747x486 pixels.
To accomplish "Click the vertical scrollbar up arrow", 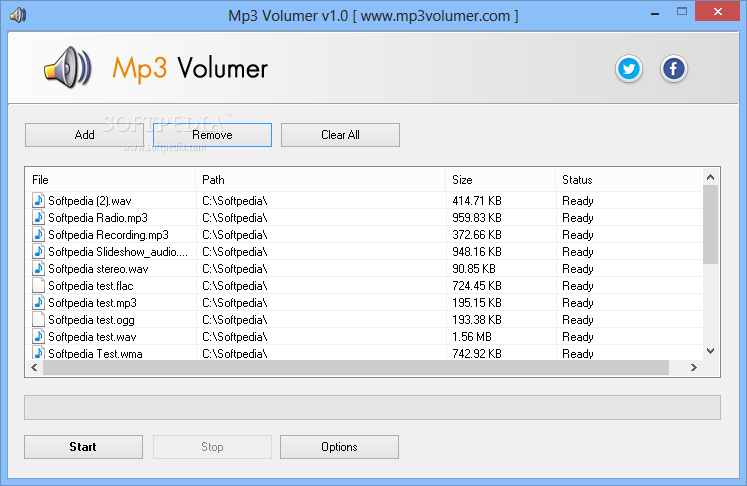I will [710, 177].
